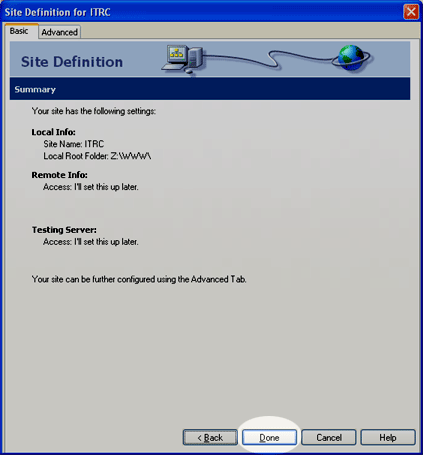423x455 pixels.
Task: Close the Site Definition dialog with the X
Action: [411, 12]
